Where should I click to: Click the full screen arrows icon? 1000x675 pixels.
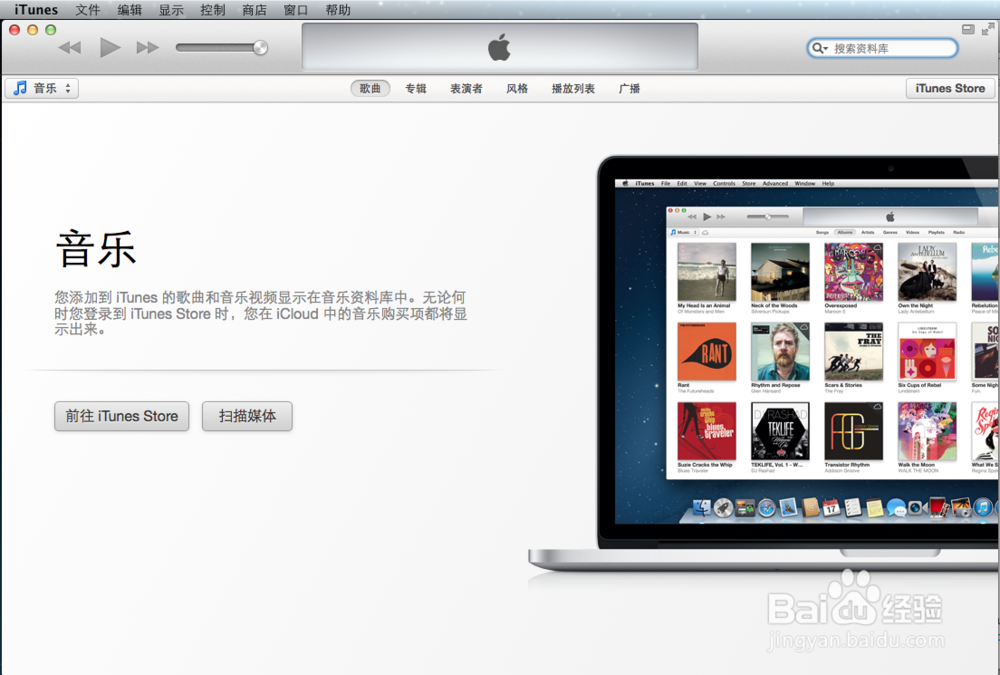(988, 29)
